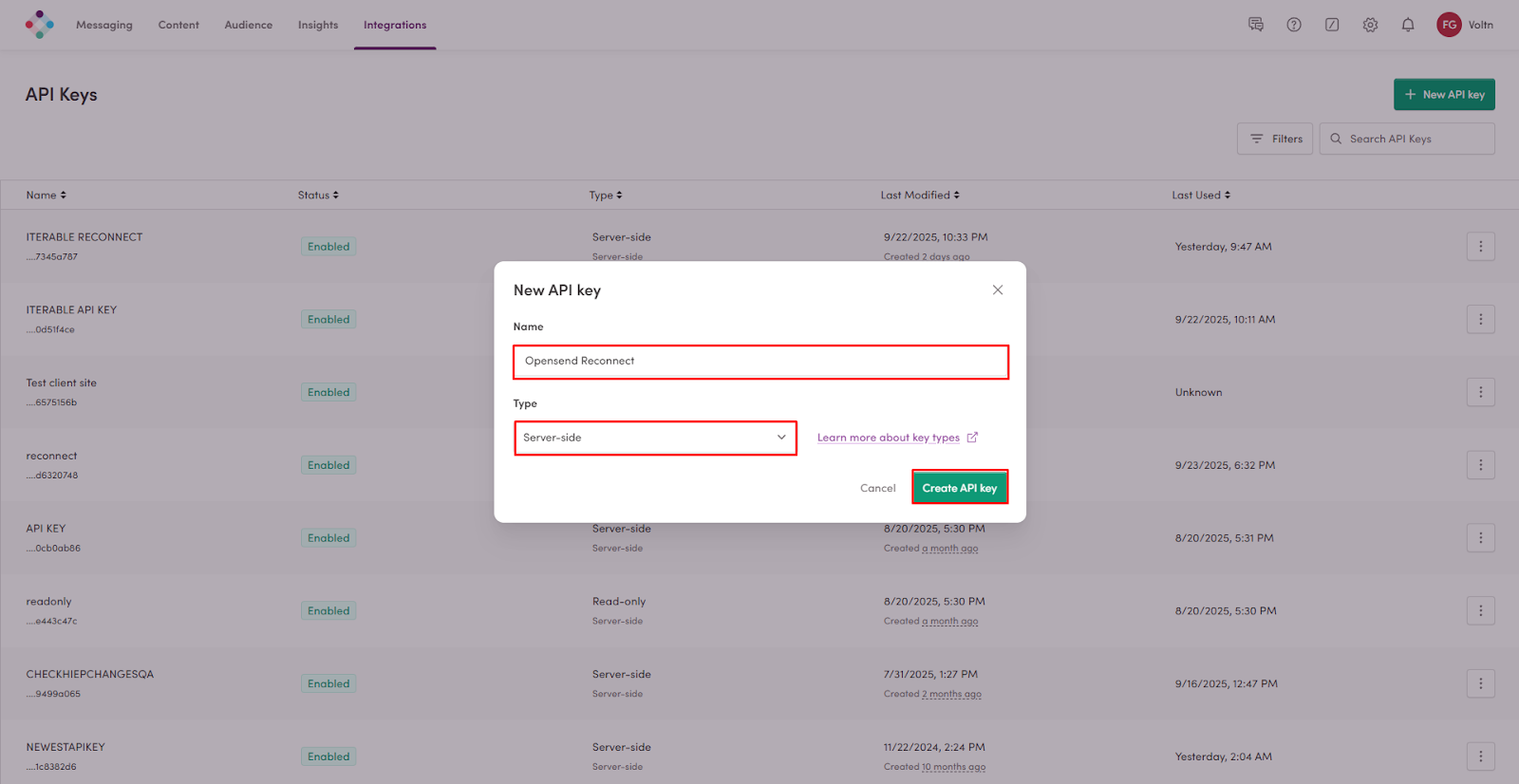Image resolution: width=1519 pixels, height=784 pixels.
Task: Sort table by Status column
Action: [318, 196]
